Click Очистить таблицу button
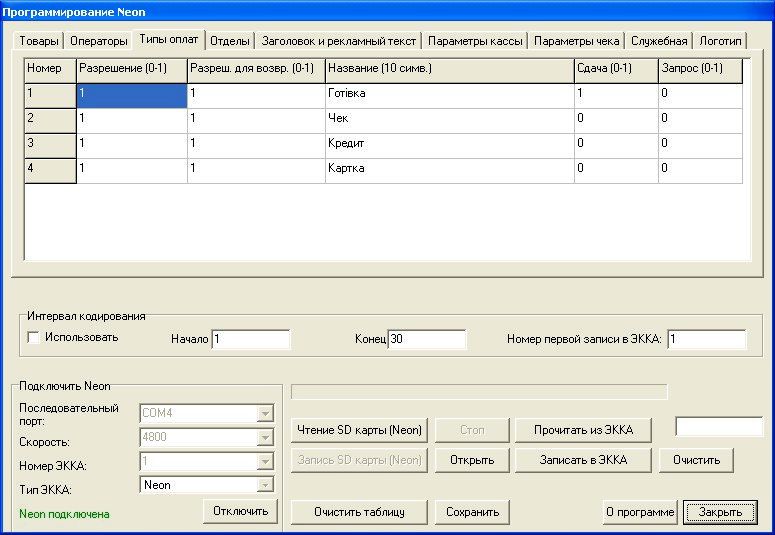775x535 pixels. 359,512
